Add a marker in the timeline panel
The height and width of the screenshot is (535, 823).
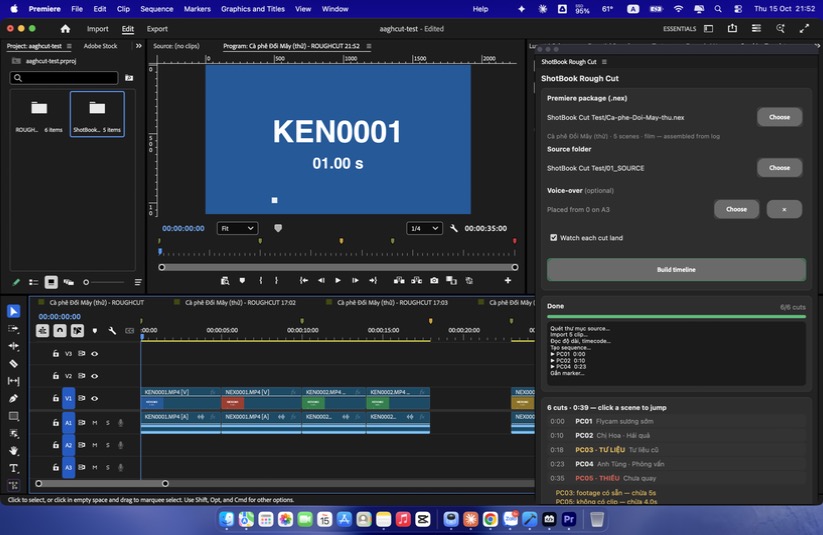click(x=94, y=331)
